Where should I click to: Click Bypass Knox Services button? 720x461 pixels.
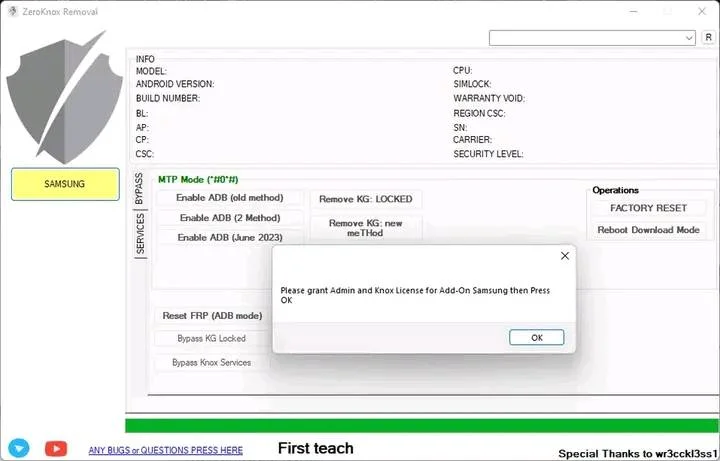pyautogui.click(x=211, y=362)
